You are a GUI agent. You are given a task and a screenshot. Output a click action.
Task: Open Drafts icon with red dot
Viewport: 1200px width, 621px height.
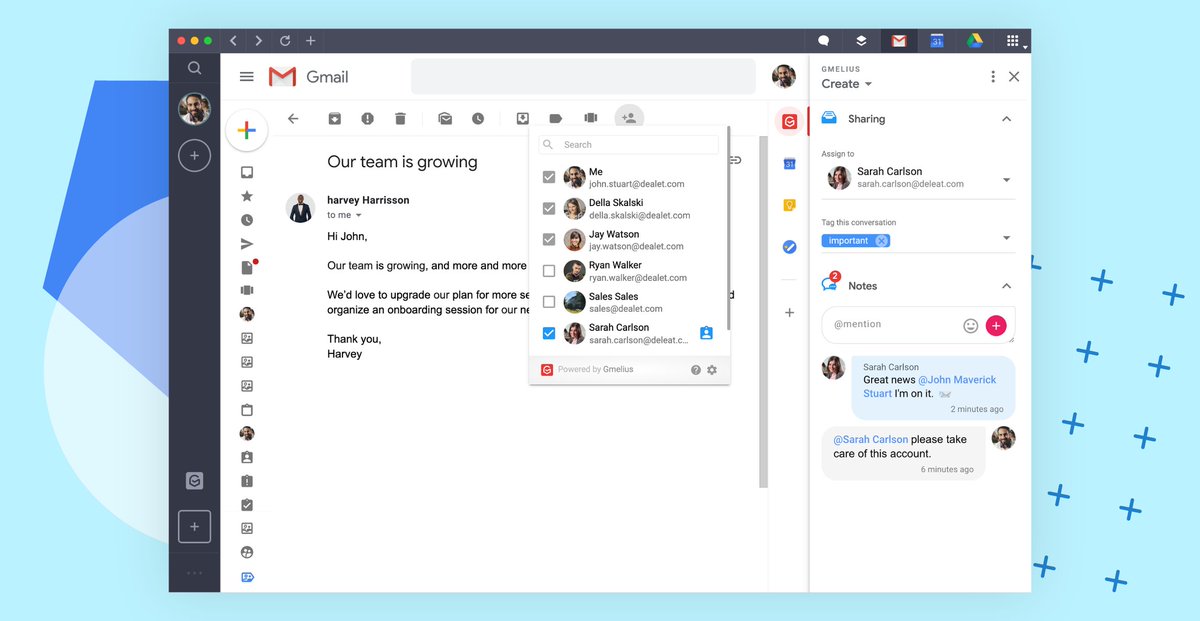pos(248,267)
